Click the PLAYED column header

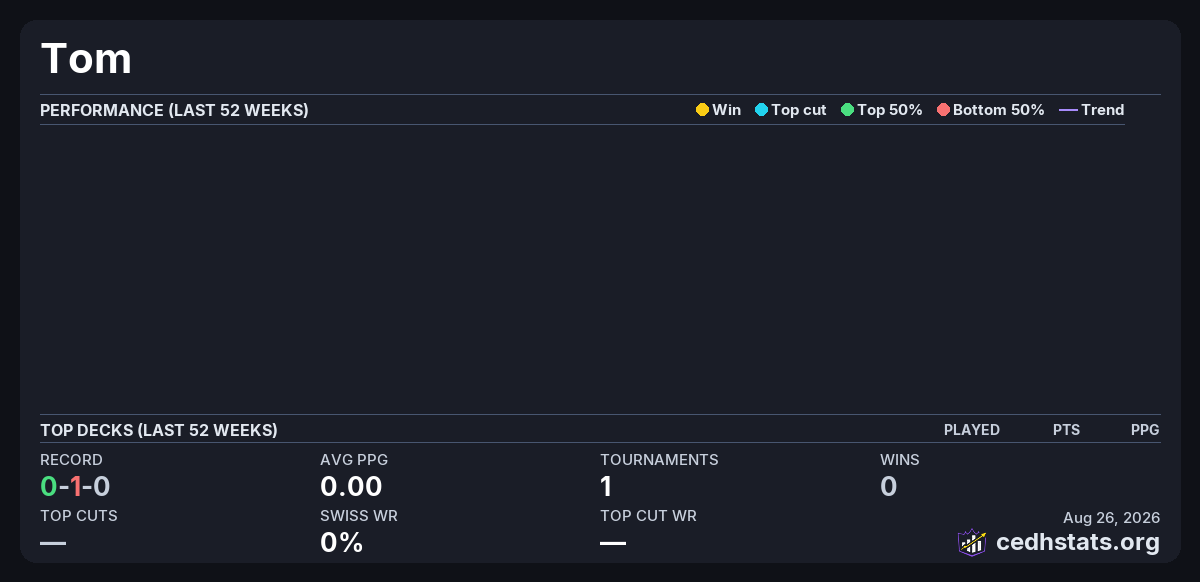coord(972,430)
